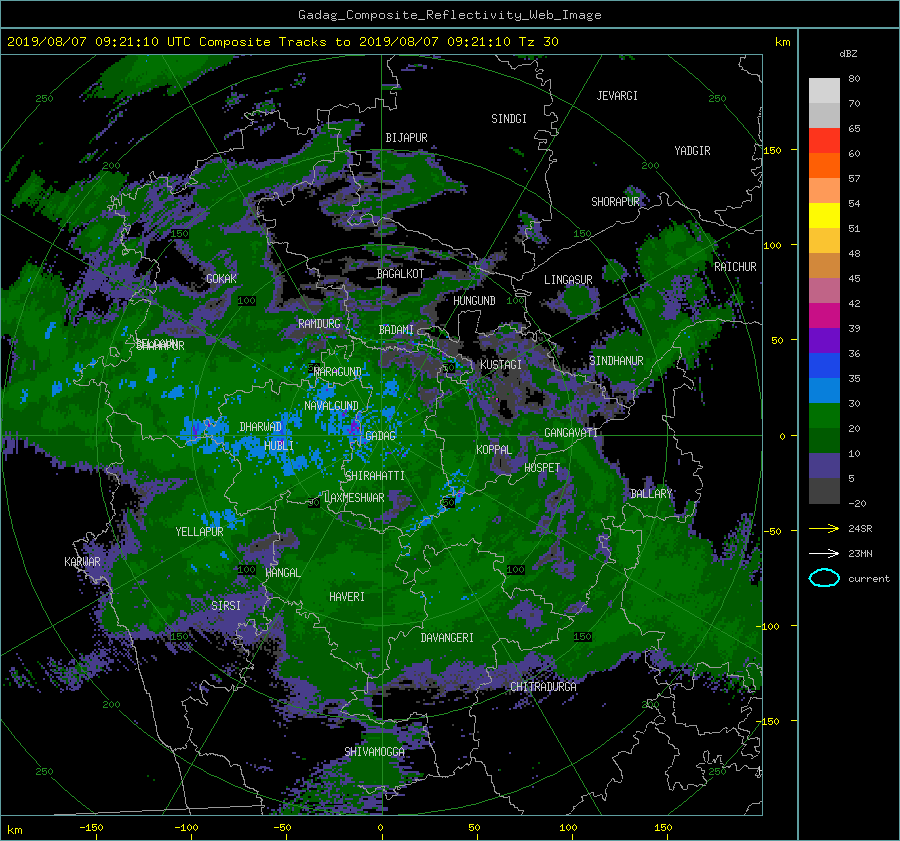Click the 'km' label at top-right header

pyautogui.click(x=782, y=42)
